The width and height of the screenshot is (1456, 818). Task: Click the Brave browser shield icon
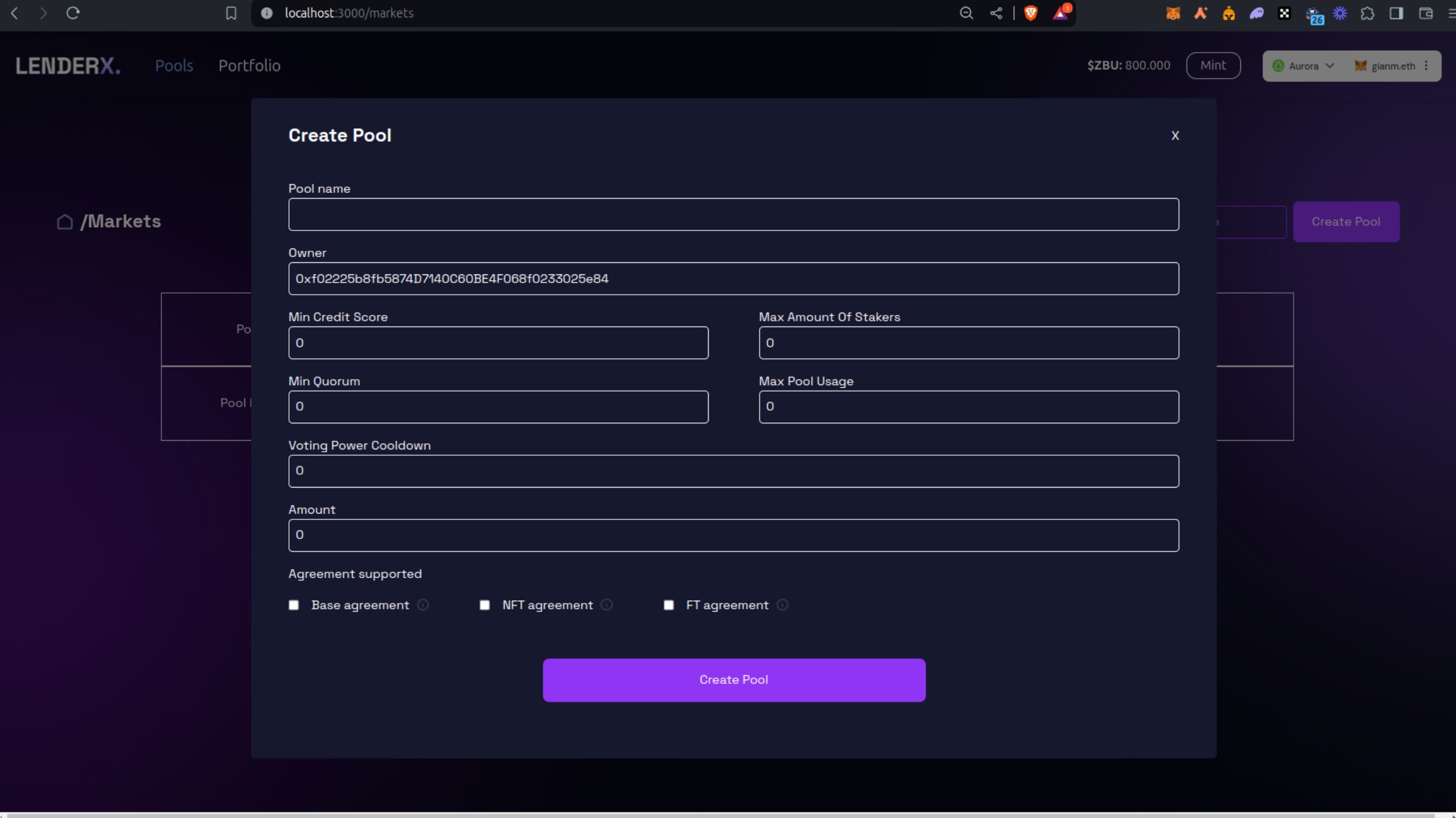(x=1029, y=13)
